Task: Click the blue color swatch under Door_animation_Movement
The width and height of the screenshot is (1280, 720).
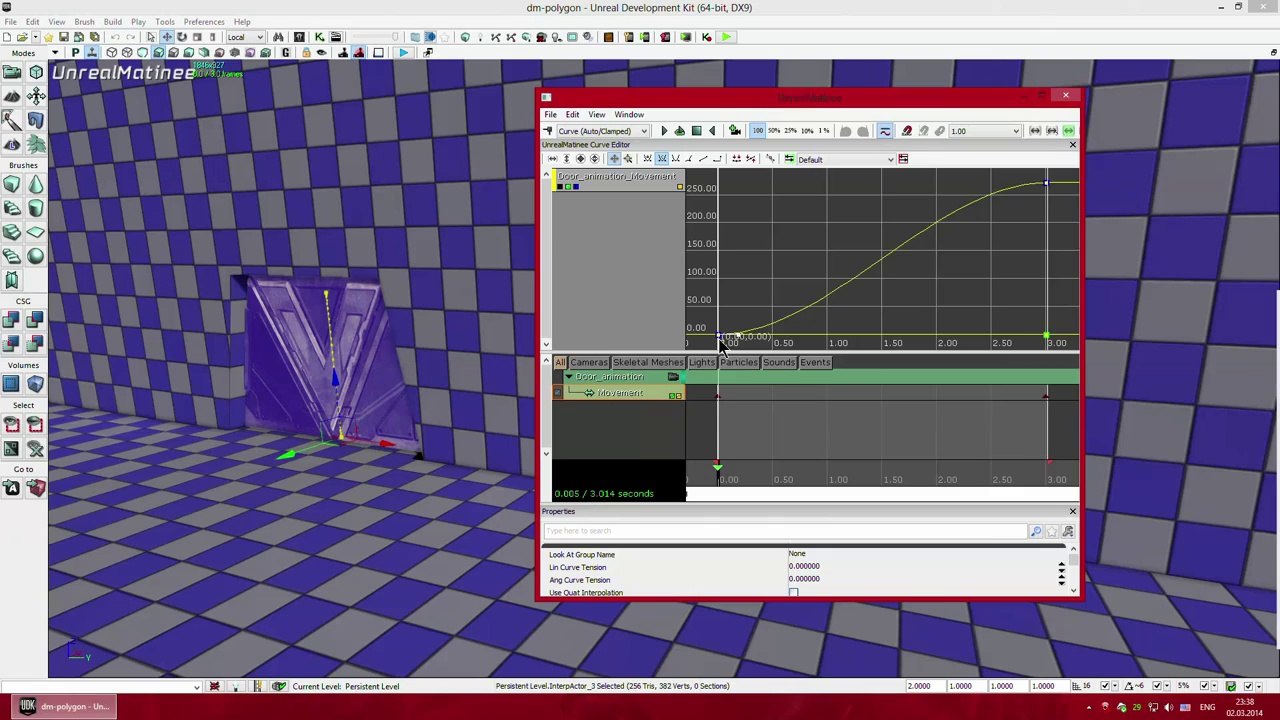Action: pos(575,187)
